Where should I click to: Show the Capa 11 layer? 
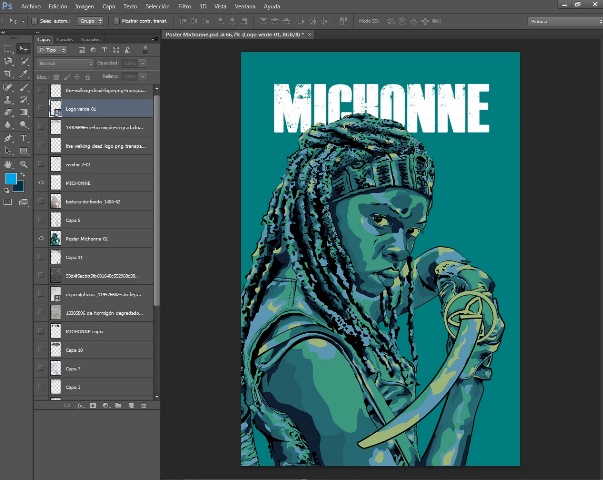pyautogui.click(x=41, y=257)
